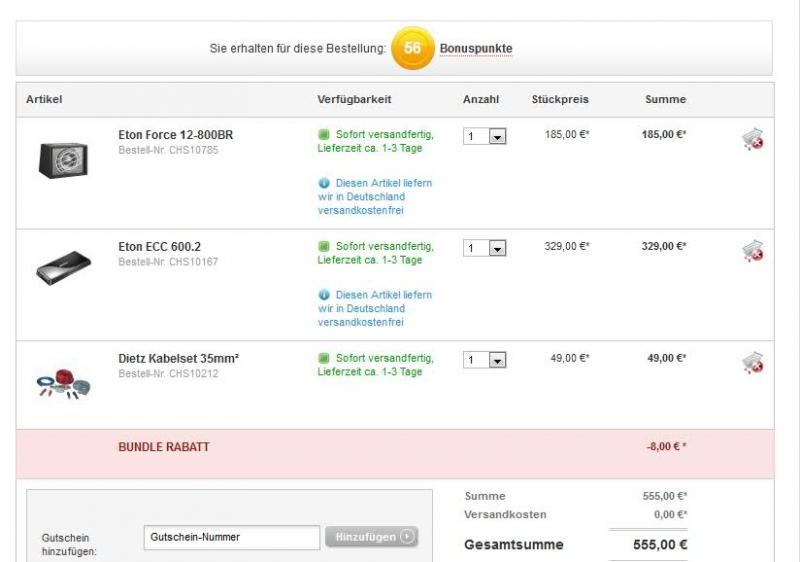Click the BUNDLE RABATT label
This screenshot has height=562, width=800.
[x=164, y=447]
